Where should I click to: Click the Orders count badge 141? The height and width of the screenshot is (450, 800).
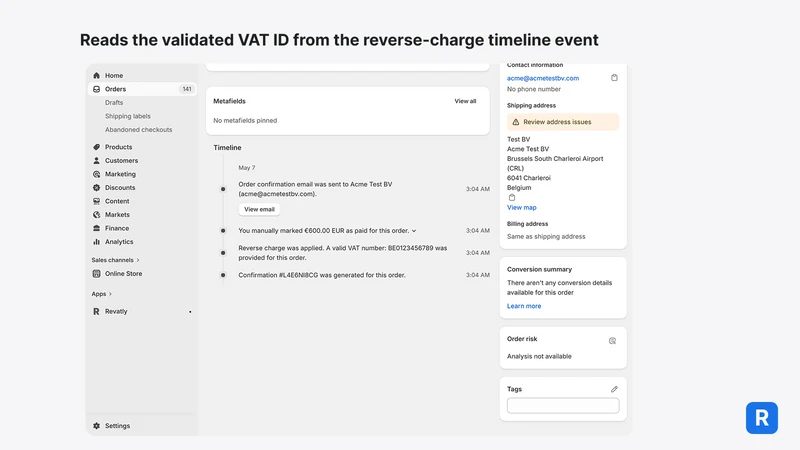187,89
